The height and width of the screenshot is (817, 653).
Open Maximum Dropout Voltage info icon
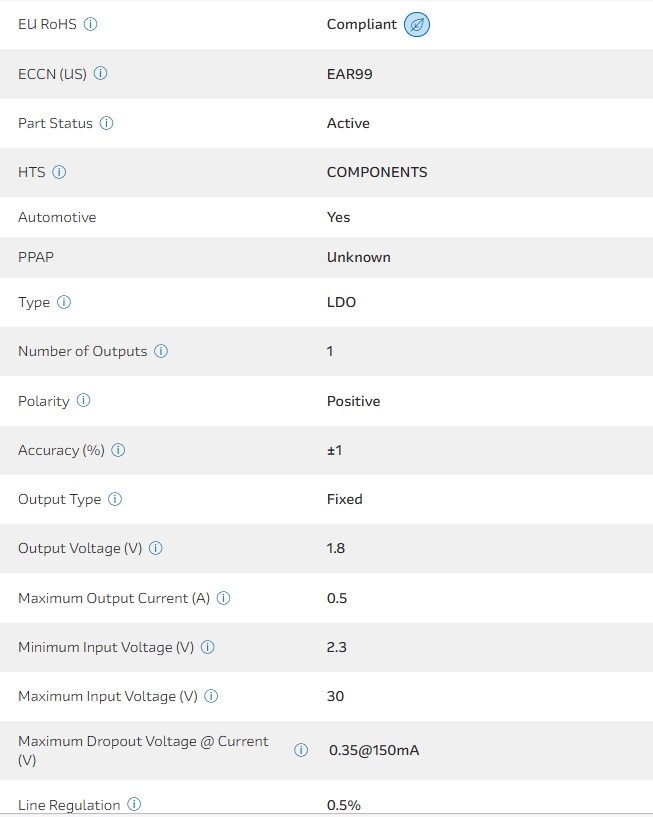click(301, 750)
